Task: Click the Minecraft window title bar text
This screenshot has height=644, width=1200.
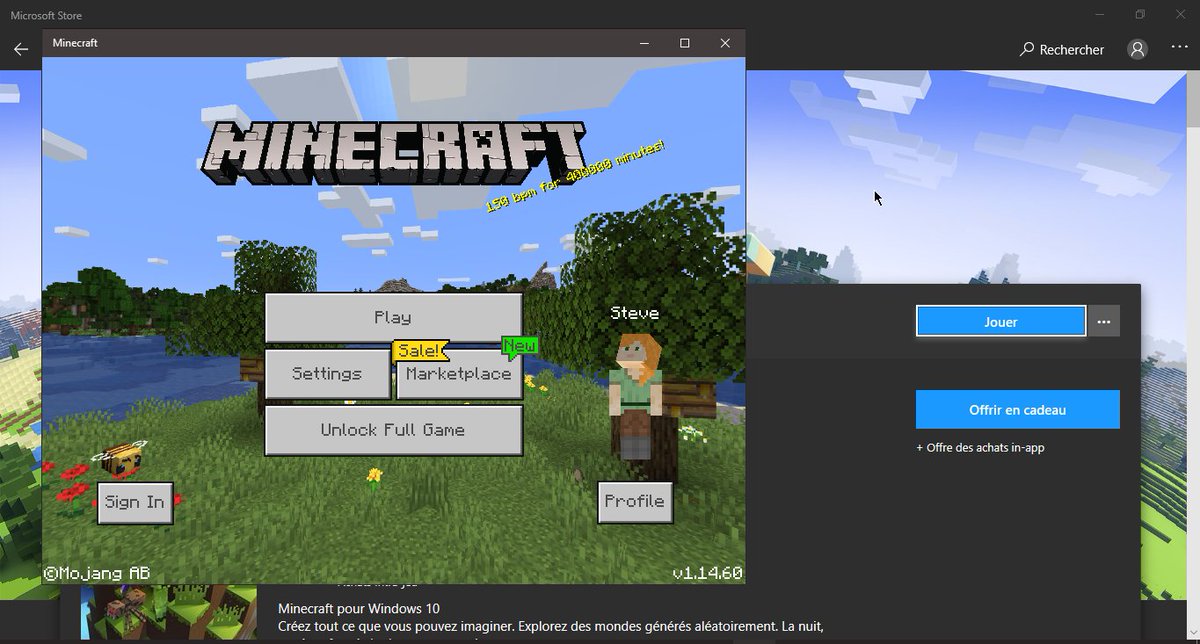Action: point(75,43)
